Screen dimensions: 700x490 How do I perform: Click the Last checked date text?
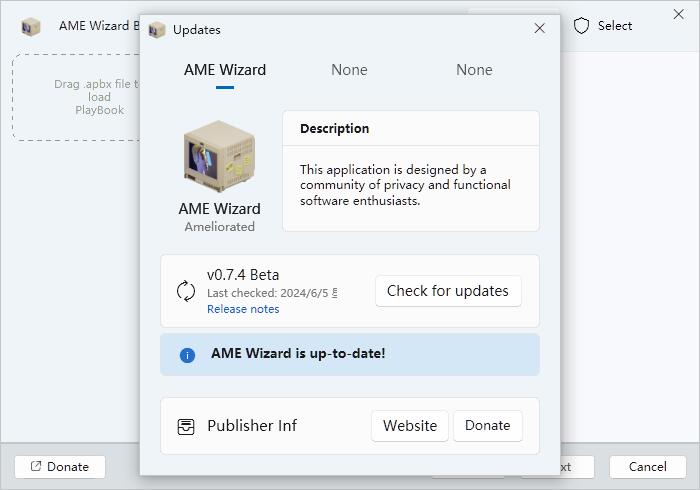coord(272,293)
